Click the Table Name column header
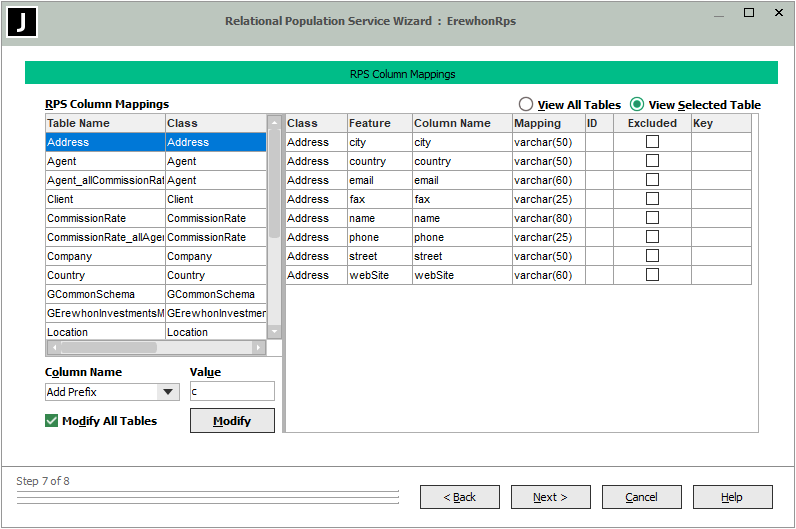The image size is (796, 529). pyautogui.click(x=105, y=123)
